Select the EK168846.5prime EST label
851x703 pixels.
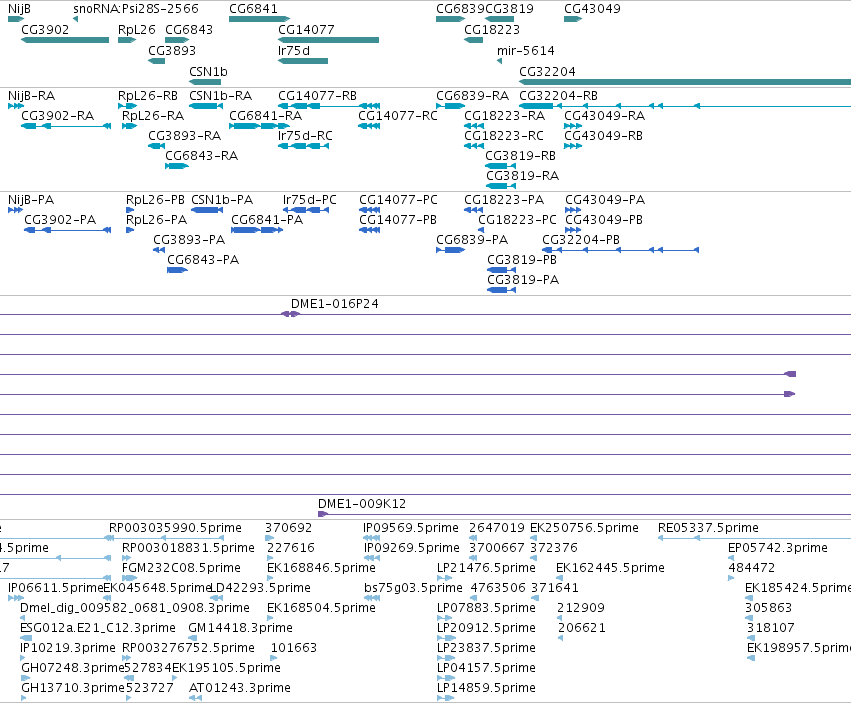tap(321, 568)
